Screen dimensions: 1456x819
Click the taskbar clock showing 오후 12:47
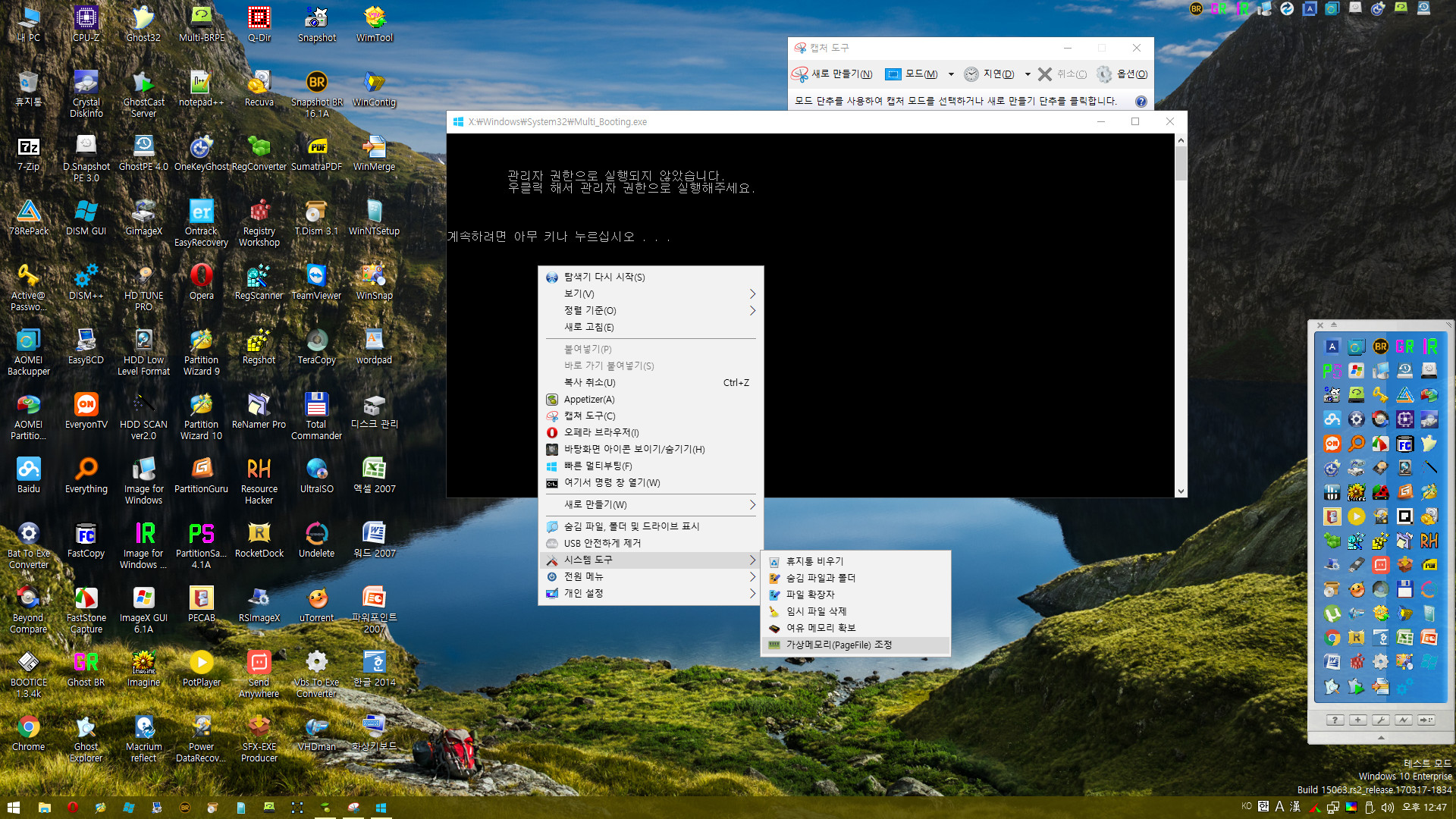click(x=1424, y=808)
